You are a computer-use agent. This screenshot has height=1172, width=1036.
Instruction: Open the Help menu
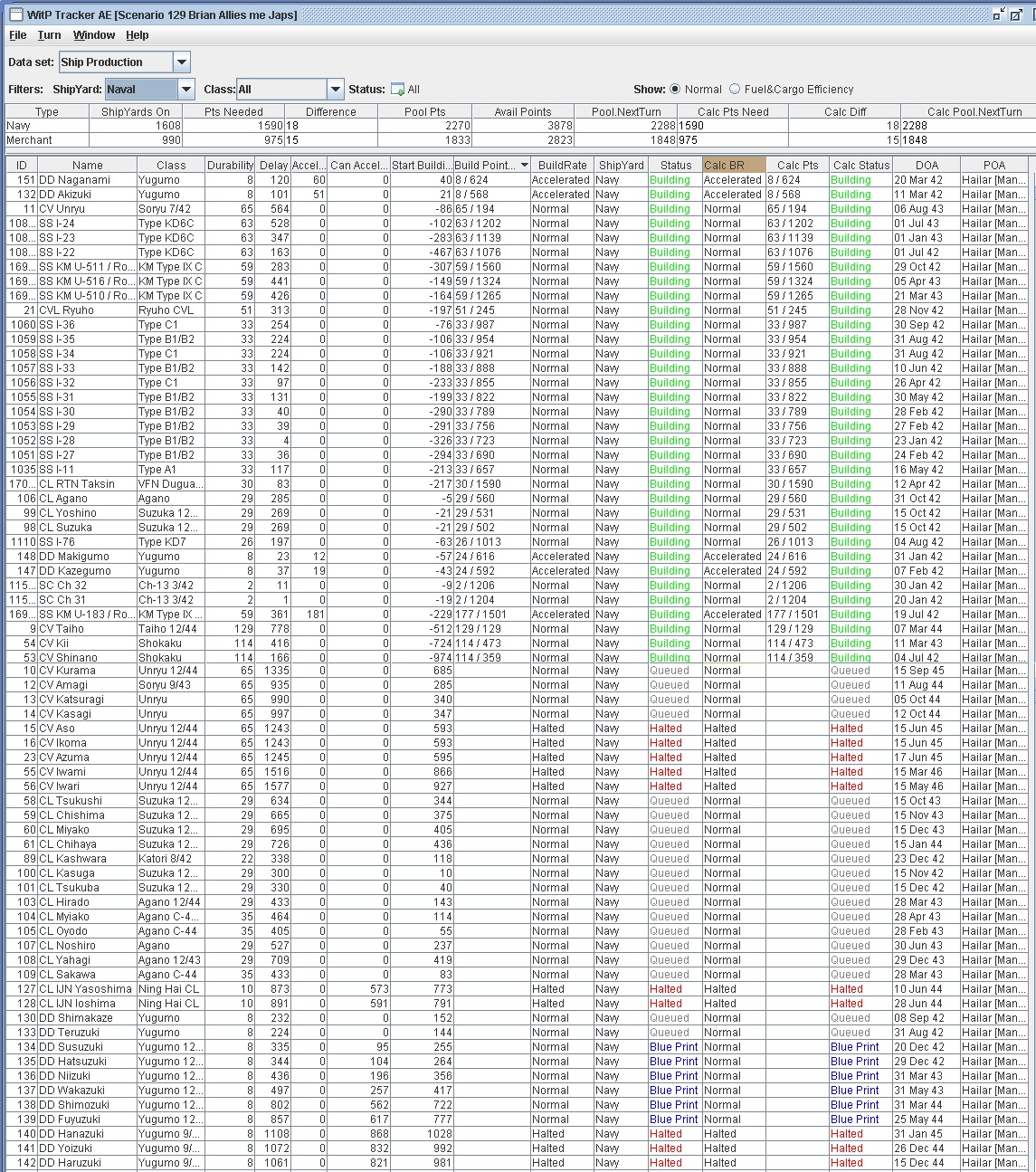pos(138,35)
